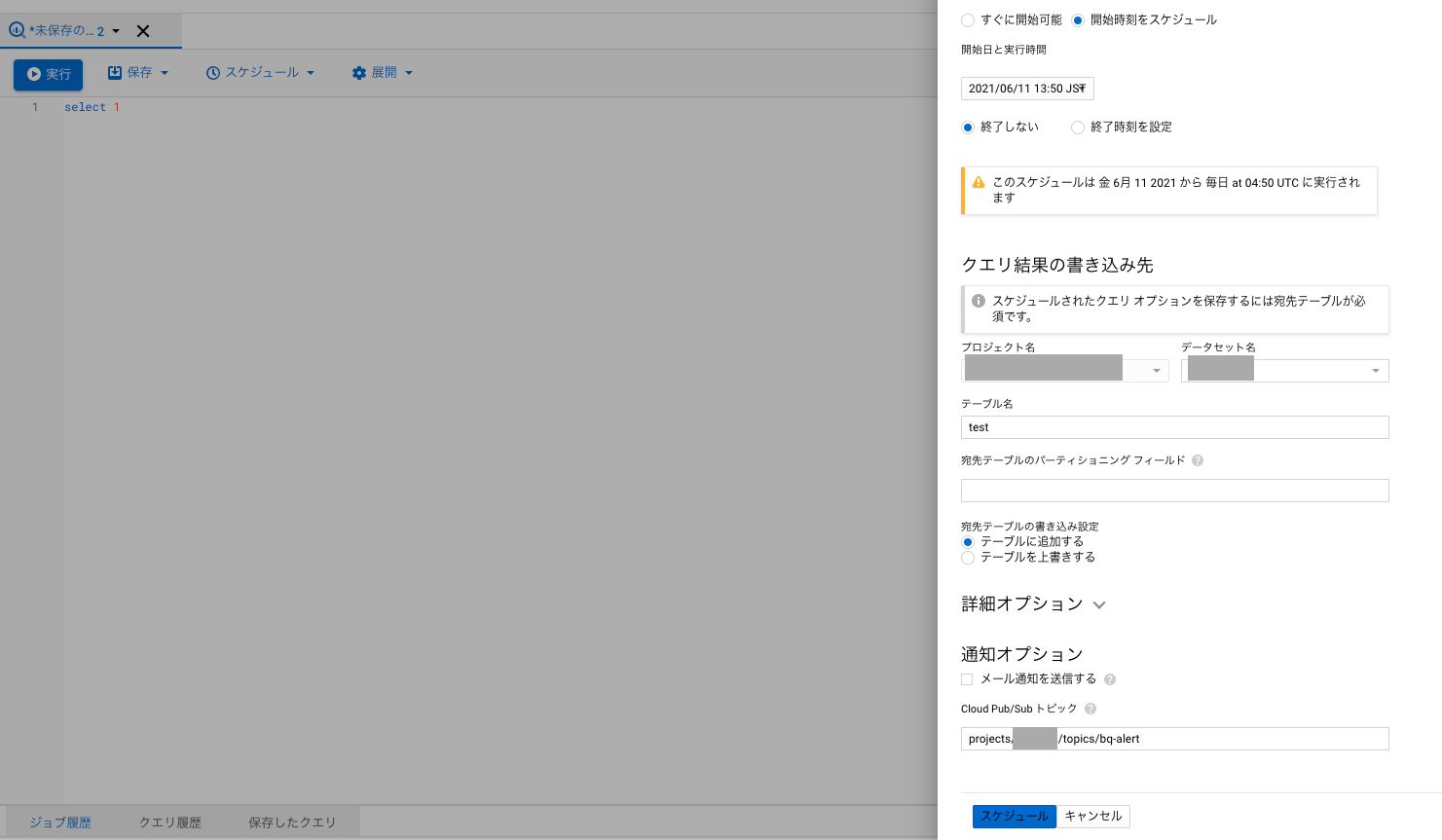The image size is (1442, 840).
Task: Open the 展開 gear menu
Action: point(382,73)
